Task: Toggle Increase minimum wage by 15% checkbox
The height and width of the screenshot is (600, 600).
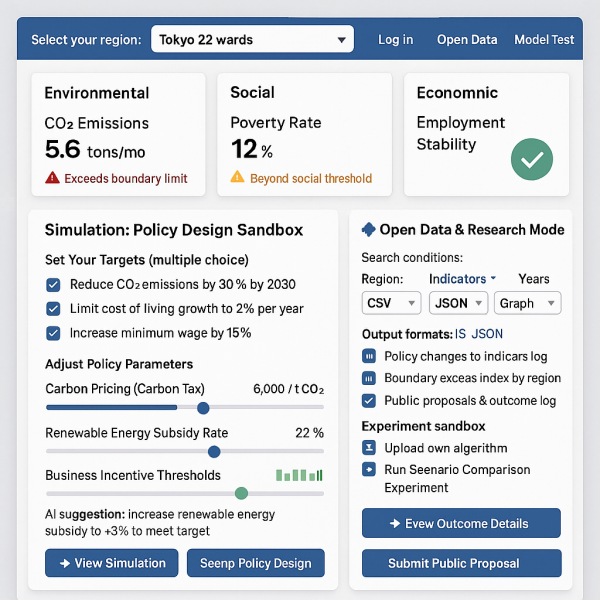Action: 53,333
